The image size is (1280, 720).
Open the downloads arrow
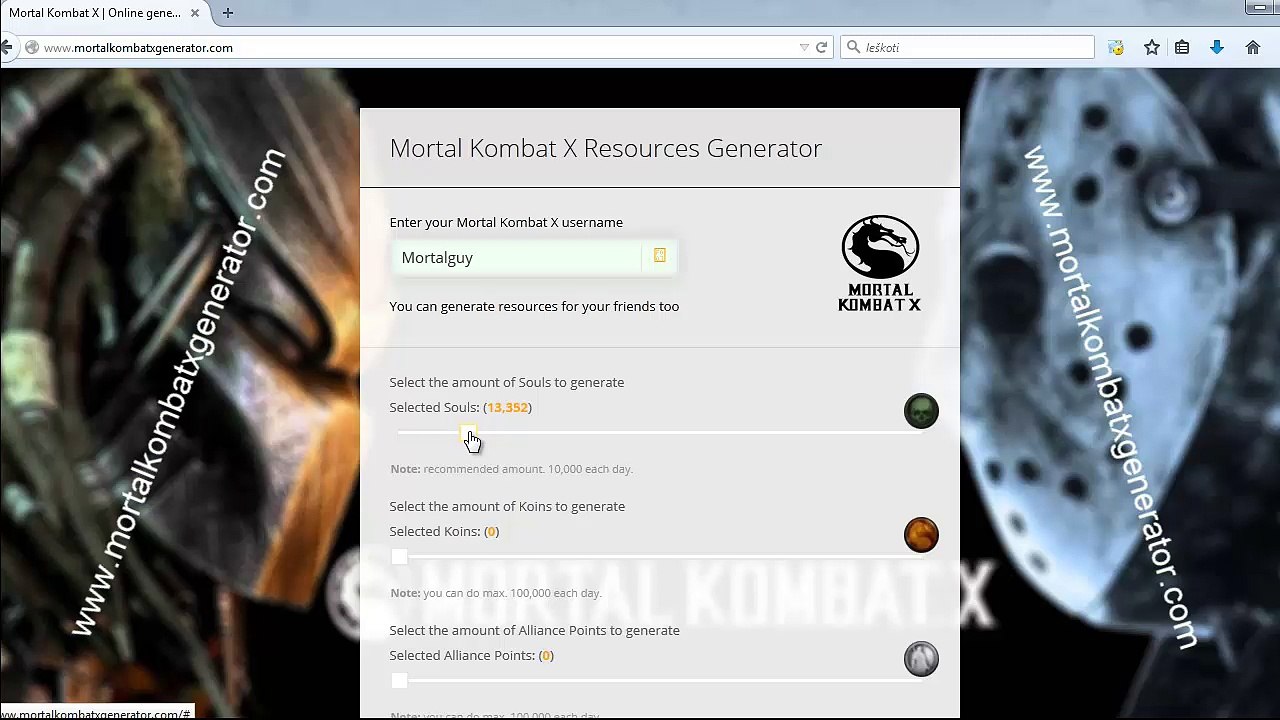tap(1217, 47)
